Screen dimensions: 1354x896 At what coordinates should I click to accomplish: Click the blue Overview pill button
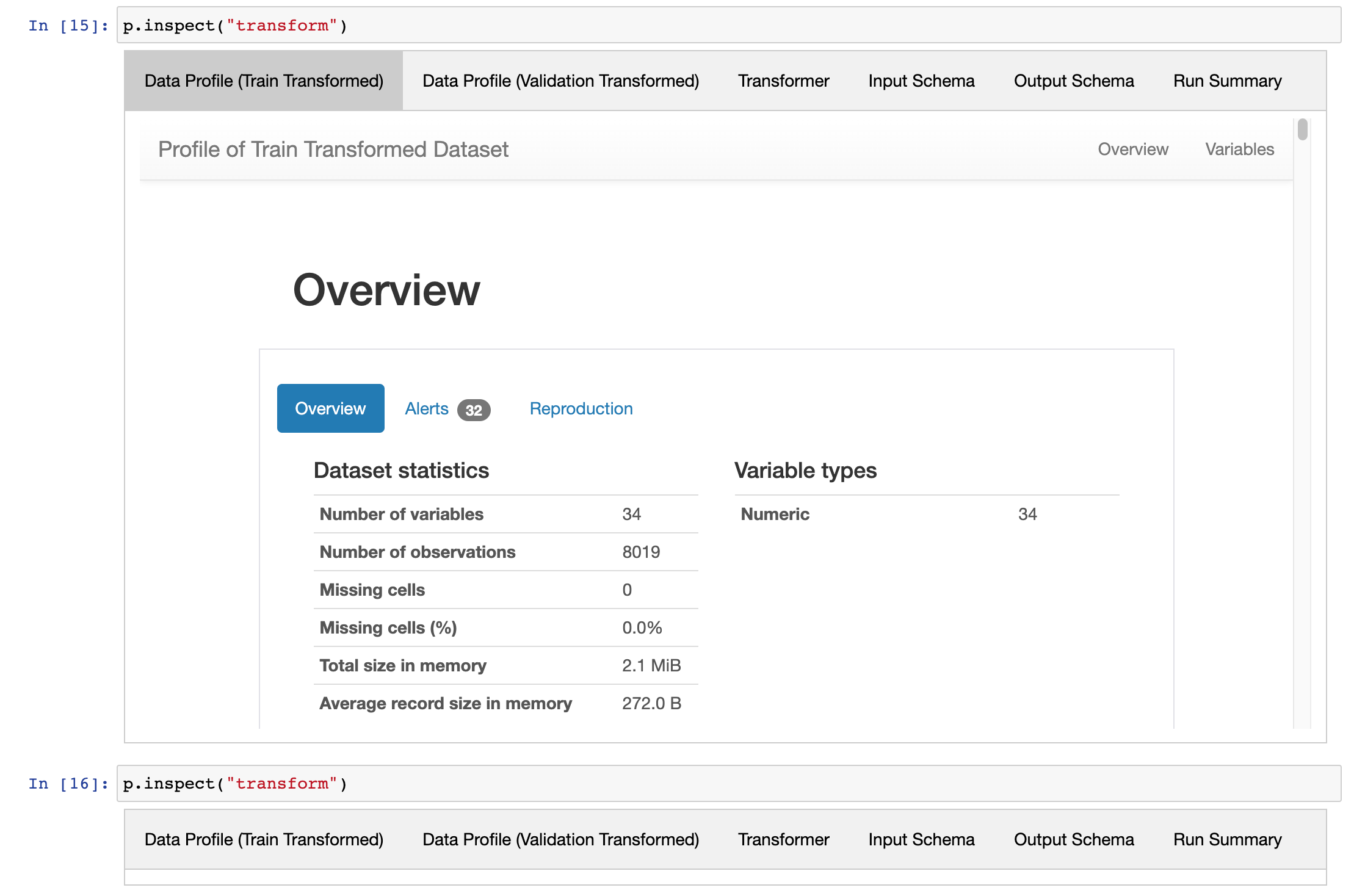330,408
